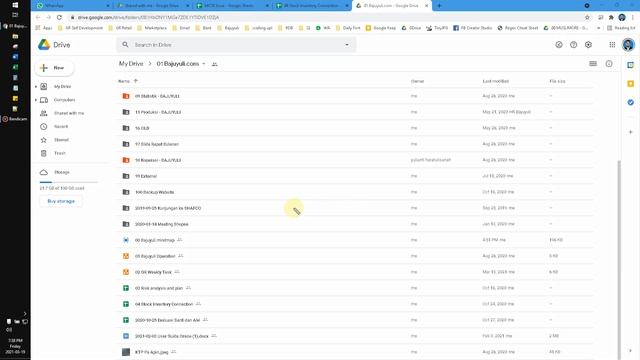Click the New button
Image resolution: width=640 pixels, height=360 pixels.
coord(54,68)
